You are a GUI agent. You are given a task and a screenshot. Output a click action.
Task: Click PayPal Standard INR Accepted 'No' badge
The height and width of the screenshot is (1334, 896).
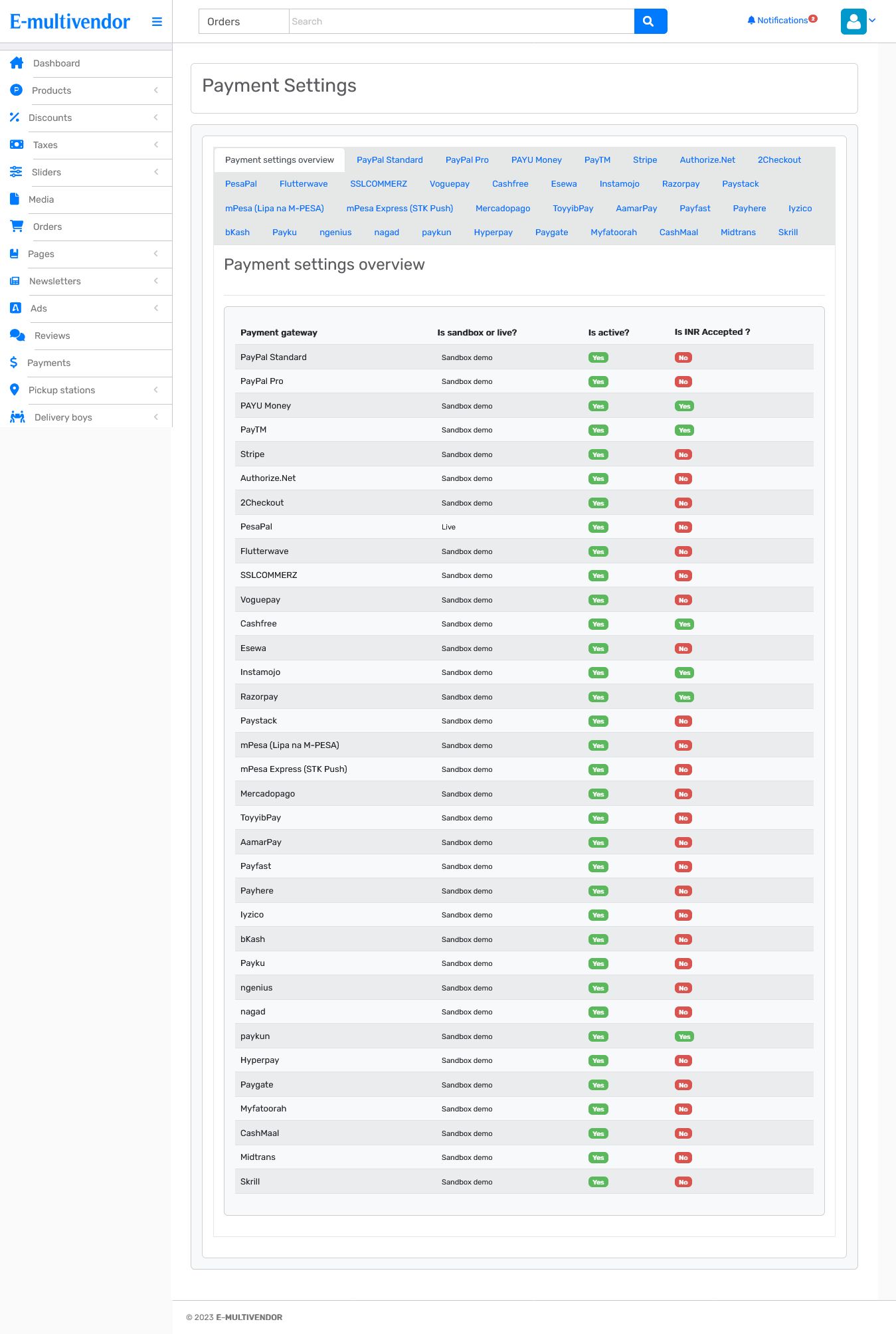point(683,358)
